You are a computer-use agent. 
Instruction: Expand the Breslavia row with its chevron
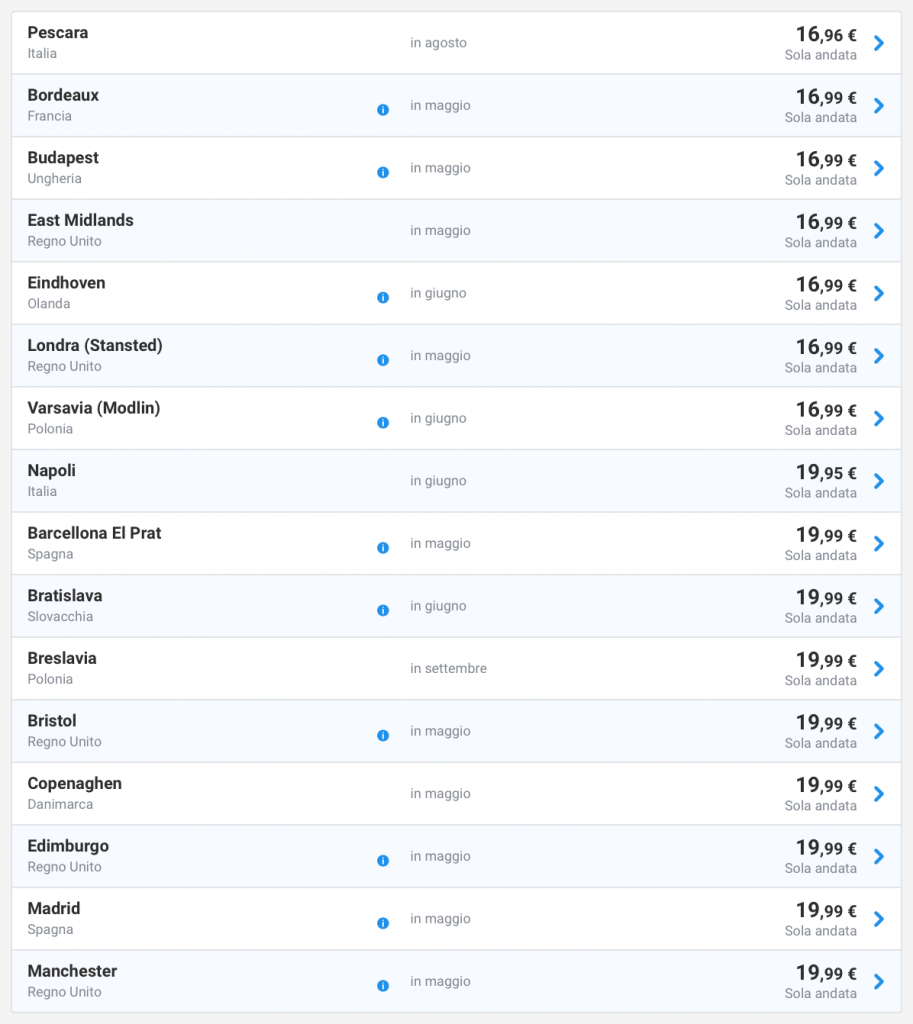(879, 669)
